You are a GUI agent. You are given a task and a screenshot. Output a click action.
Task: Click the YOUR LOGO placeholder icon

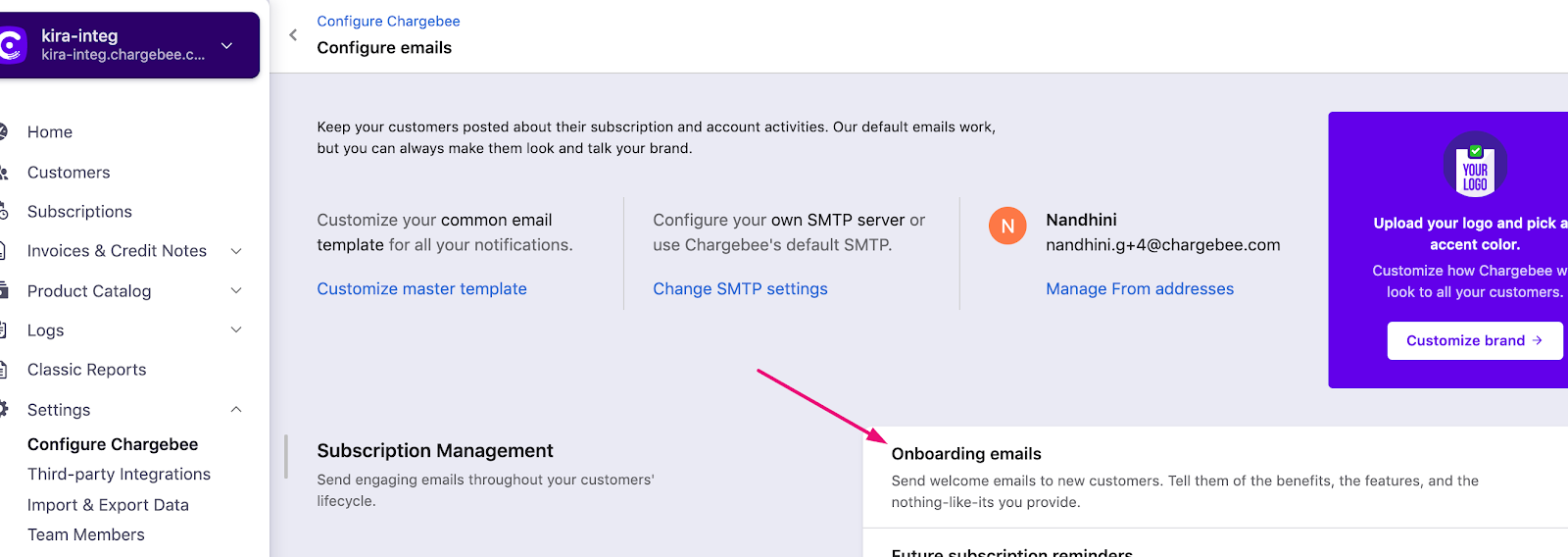[1475, 164]
